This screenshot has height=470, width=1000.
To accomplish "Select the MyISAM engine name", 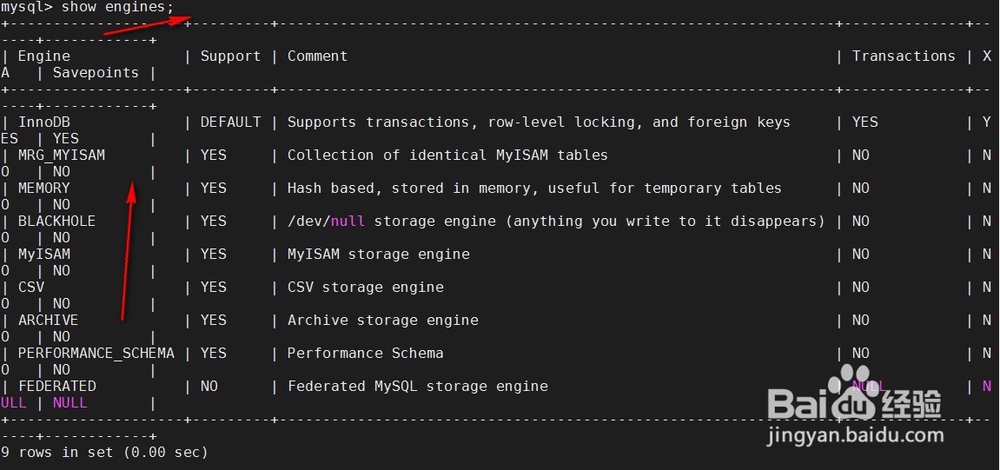I will click(x=44, y=254).
